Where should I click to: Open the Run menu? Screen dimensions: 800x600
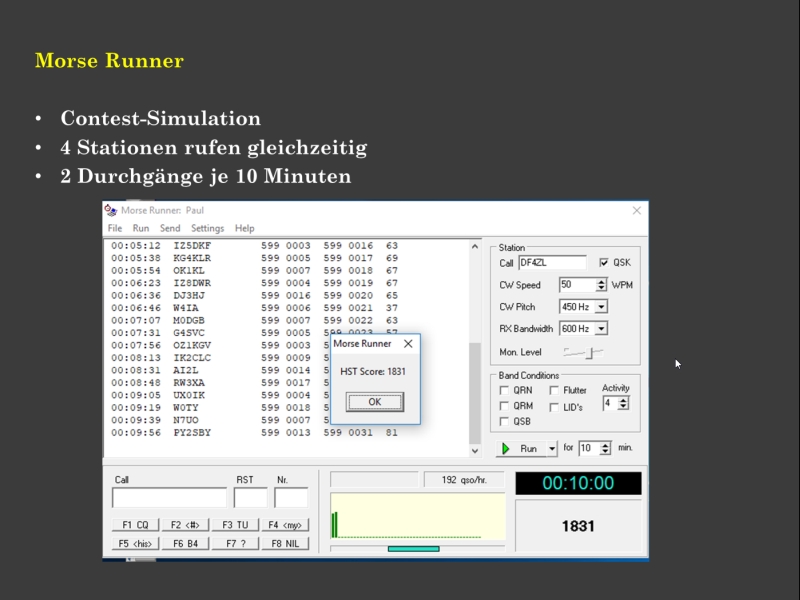(141, 228)
